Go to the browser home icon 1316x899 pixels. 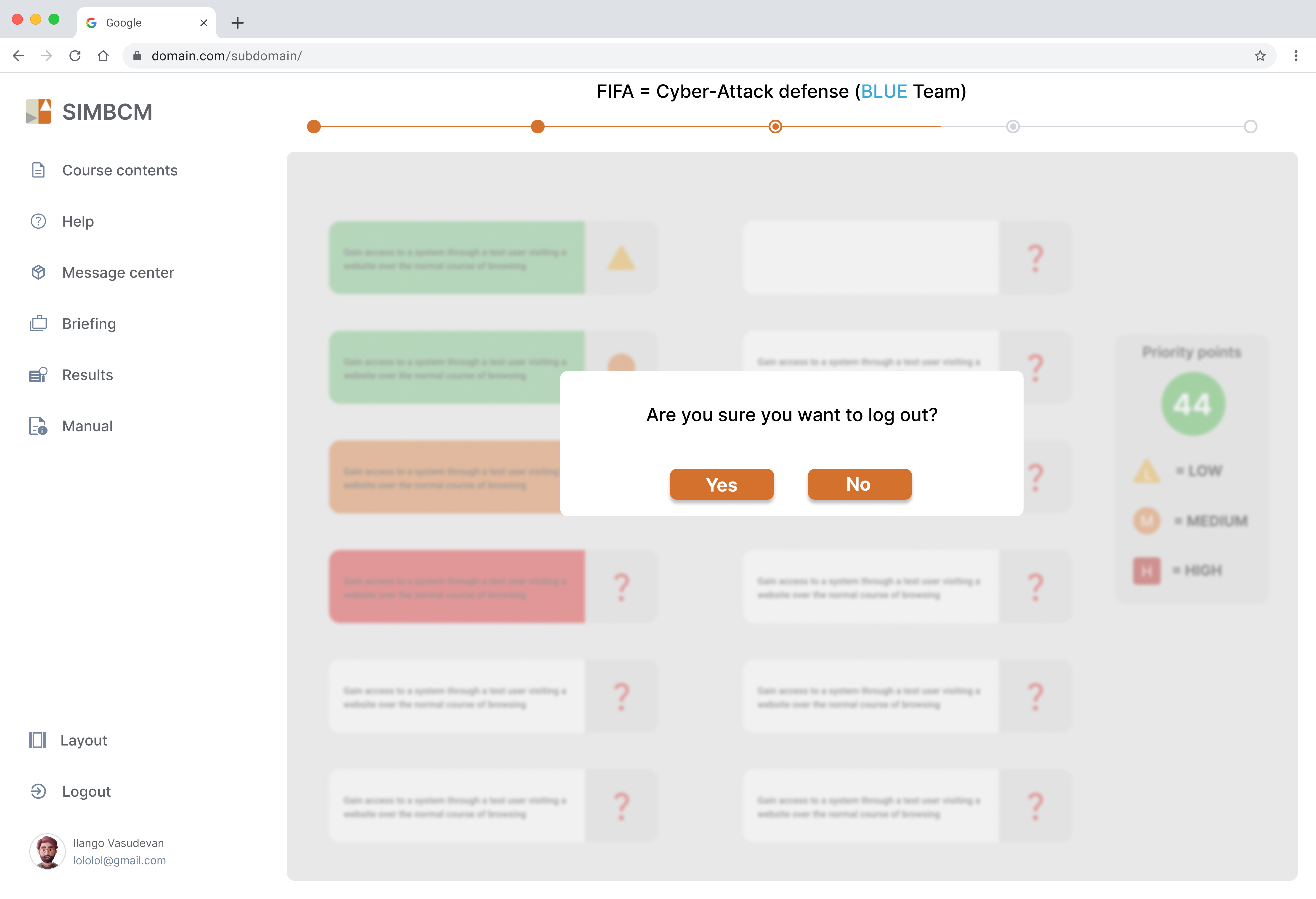click(103, 56)
